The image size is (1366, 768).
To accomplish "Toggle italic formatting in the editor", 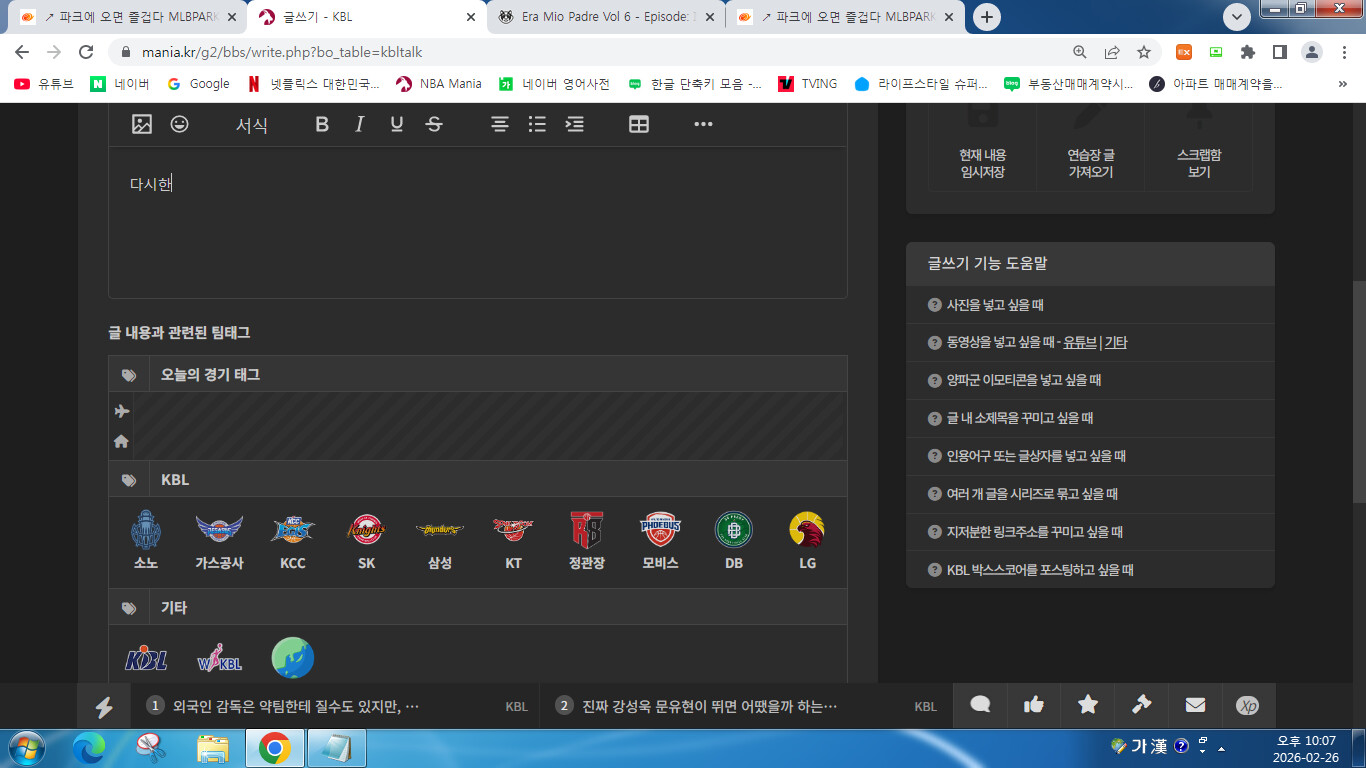I will 359,124.
